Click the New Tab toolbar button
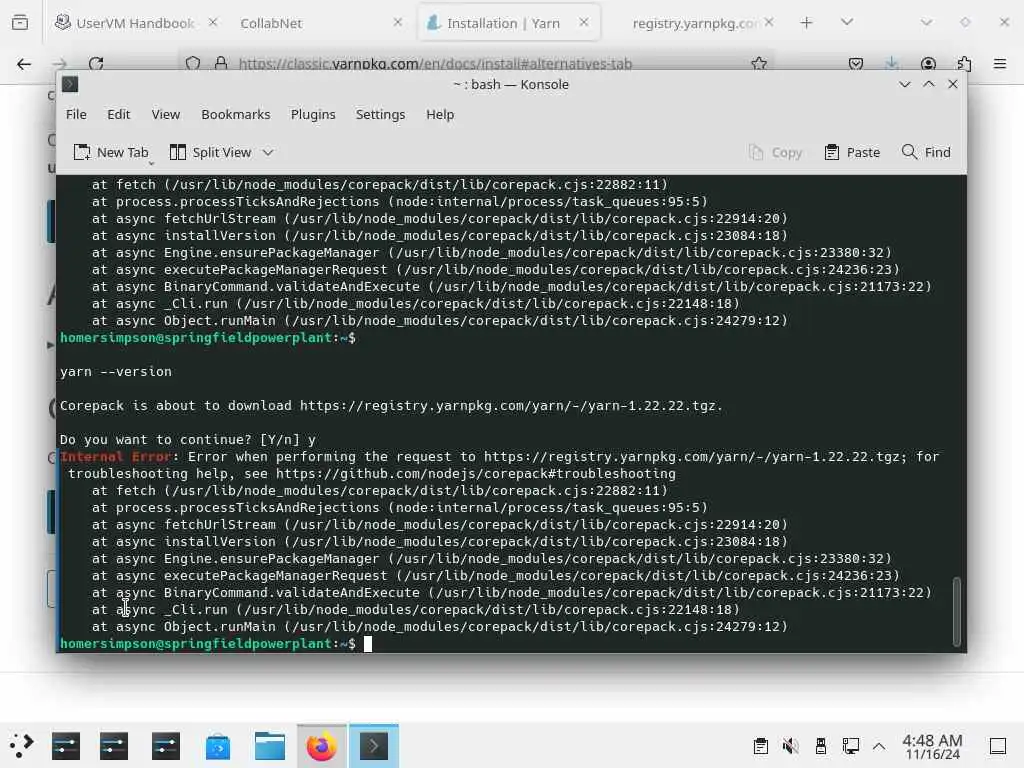 pos(111,152)
